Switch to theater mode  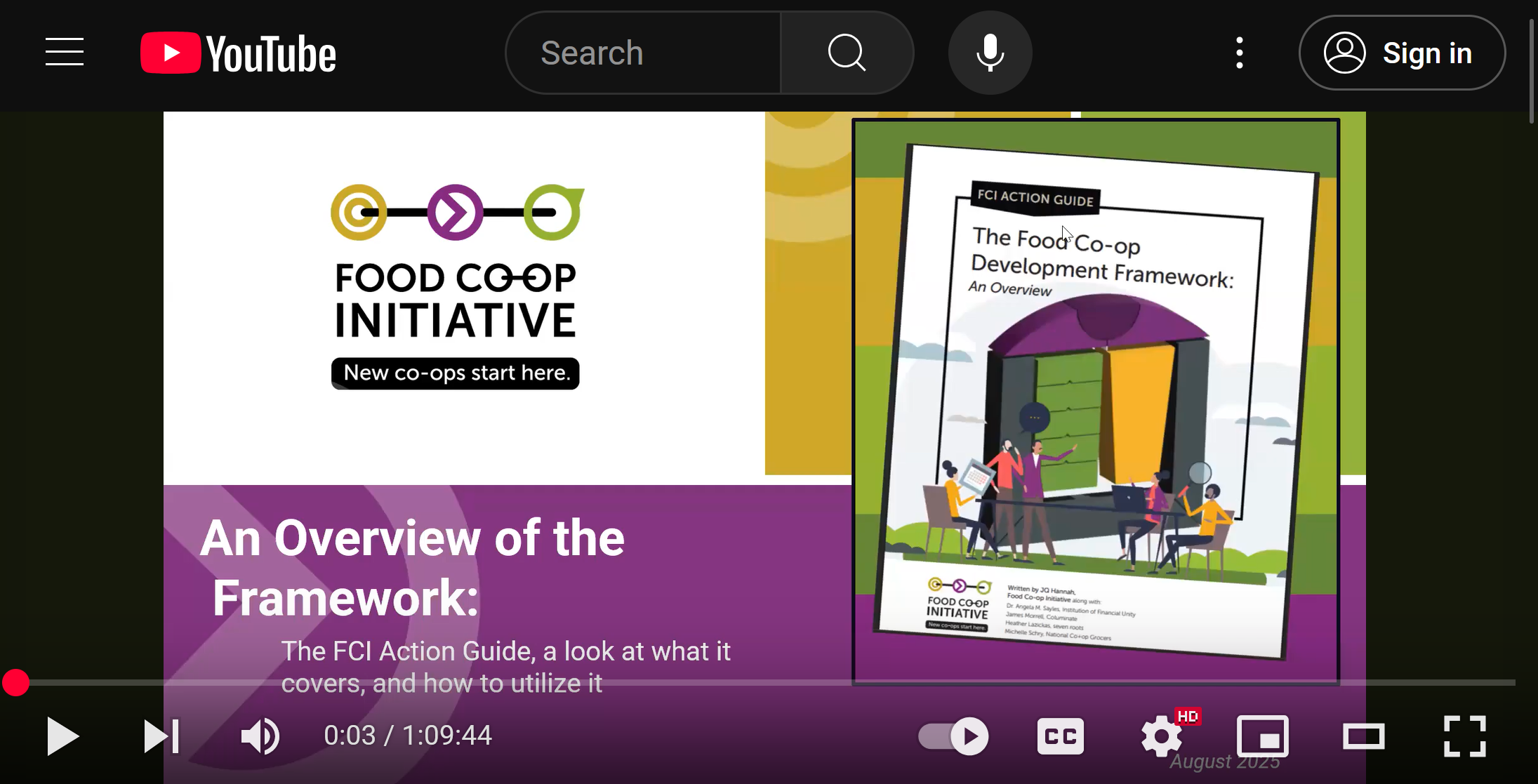tap(1364, 736)
